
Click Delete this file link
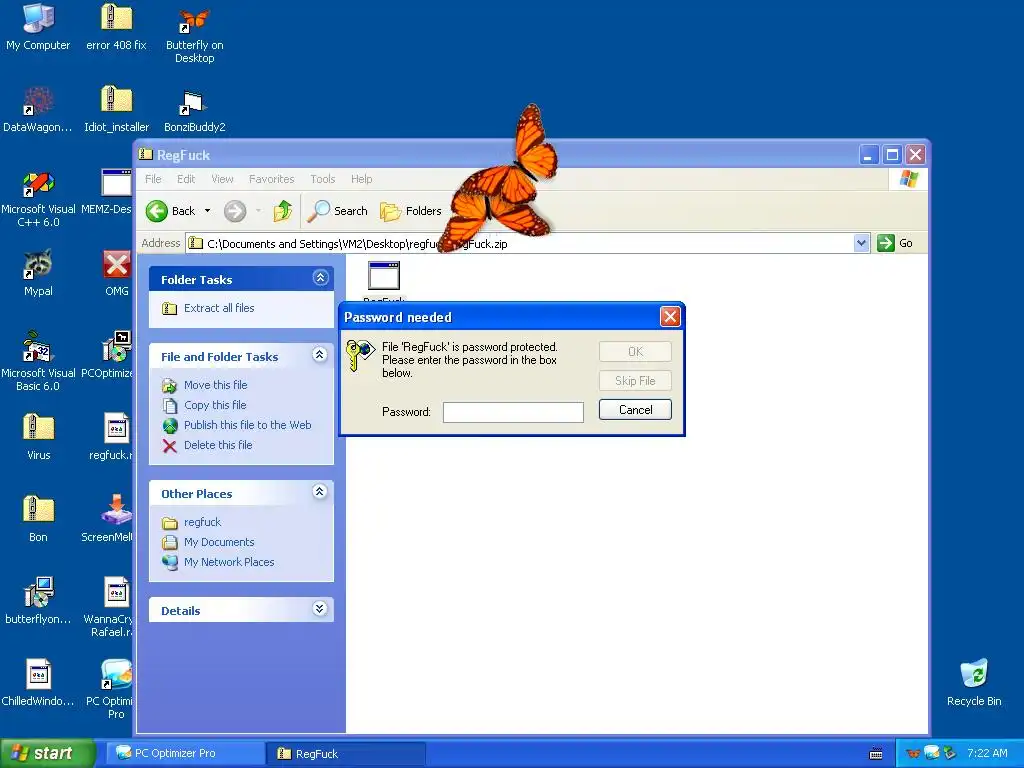pos(218,445)
